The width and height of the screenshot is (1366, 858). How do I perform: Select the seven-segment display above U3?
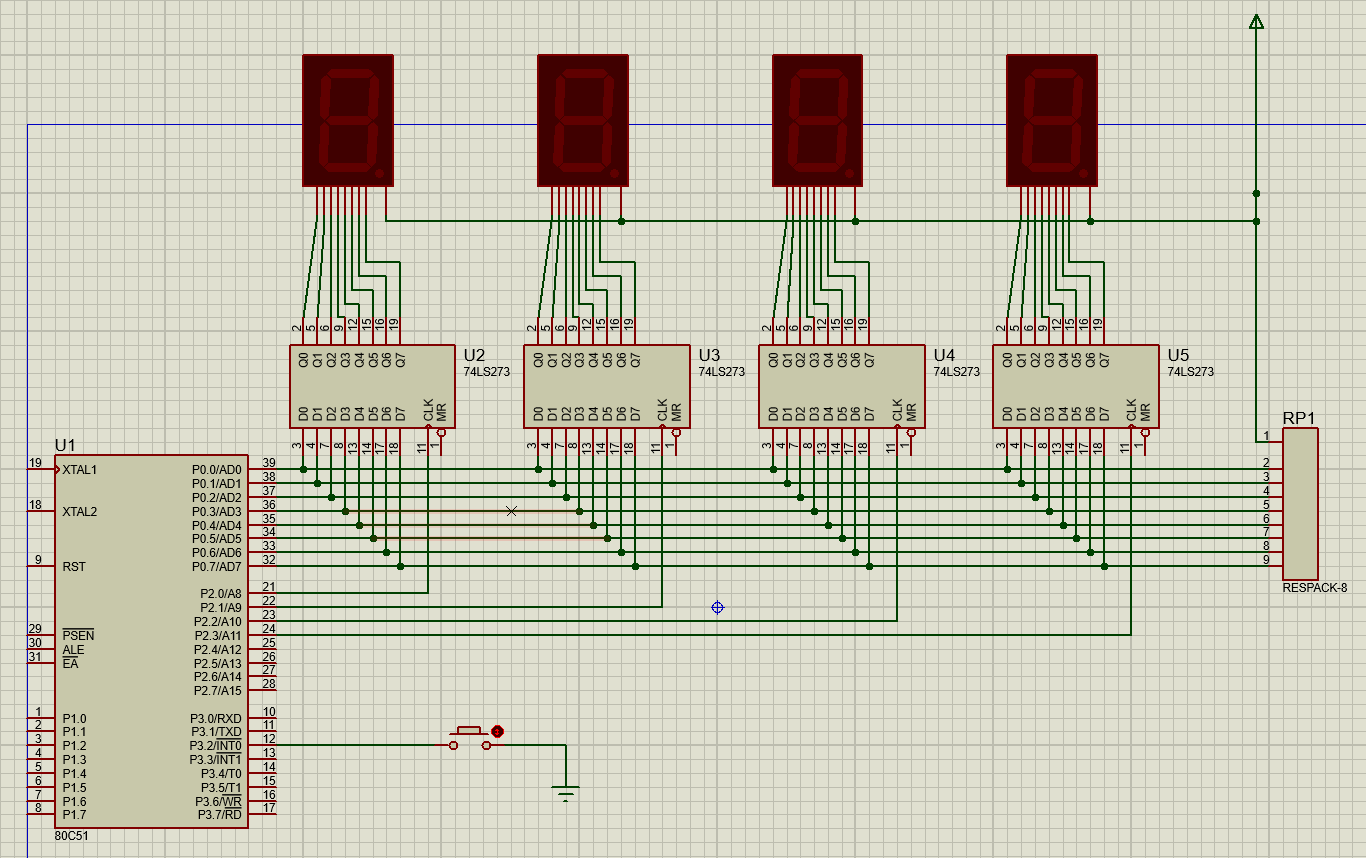(583, 120)
